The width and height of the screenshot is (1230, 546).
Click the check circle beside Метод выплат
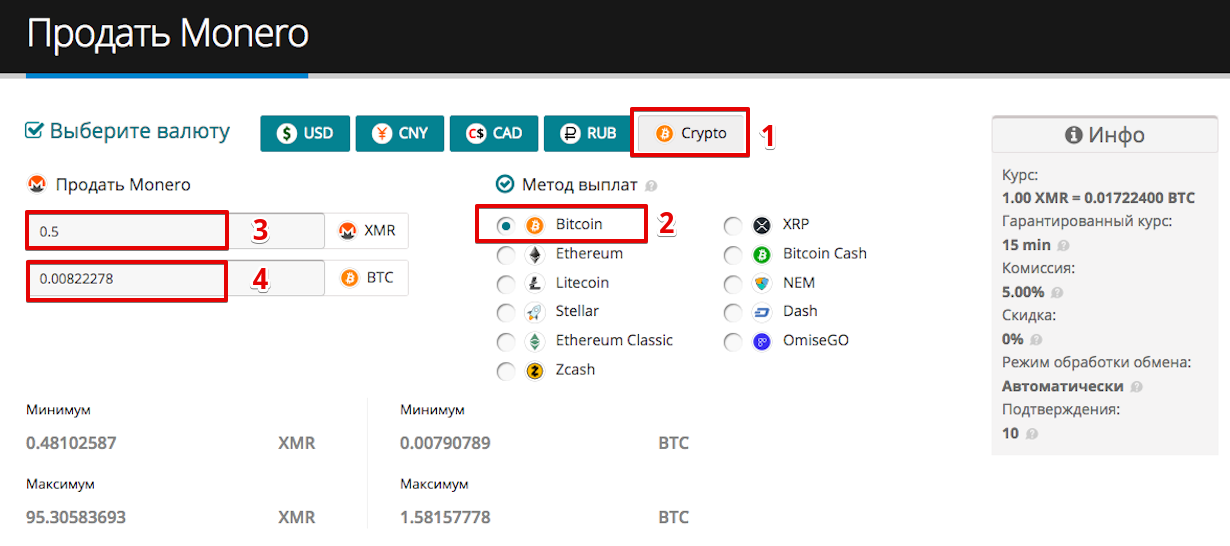pyautogui.click(x=505, y=184)
